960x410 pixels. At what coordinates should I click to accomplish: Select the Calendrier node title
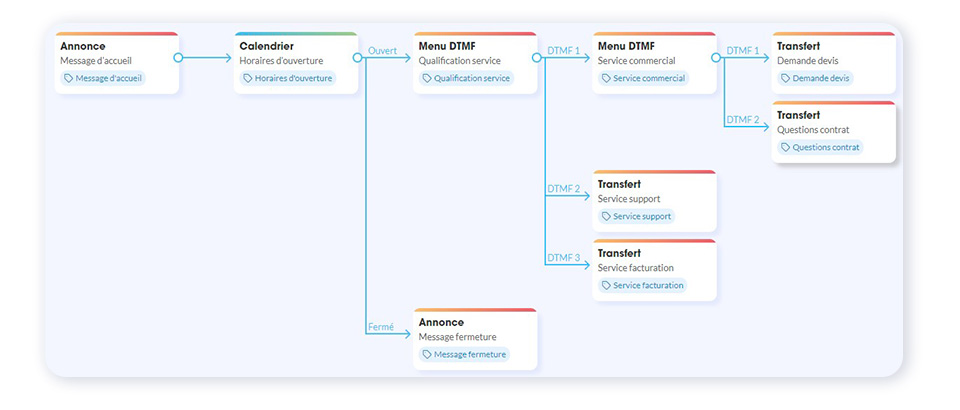(266, 46)
